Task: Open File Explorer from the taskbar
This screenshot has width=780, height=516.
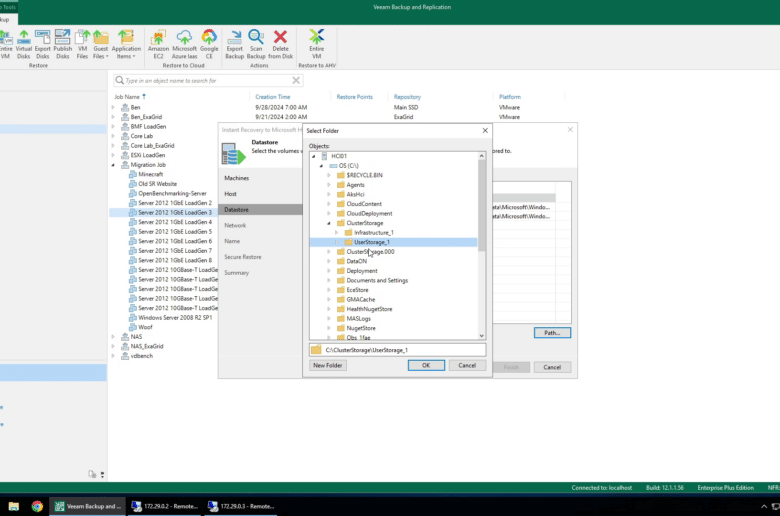Action: pyautogui.click(x=13, y=506)
